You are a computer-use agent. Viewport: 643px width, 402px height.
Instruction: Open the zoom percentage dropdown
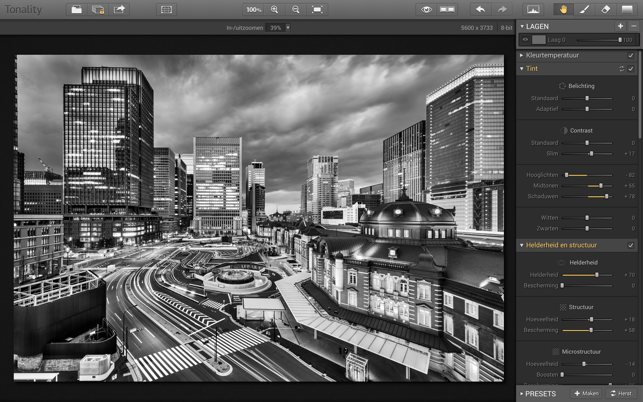[288, 27]
